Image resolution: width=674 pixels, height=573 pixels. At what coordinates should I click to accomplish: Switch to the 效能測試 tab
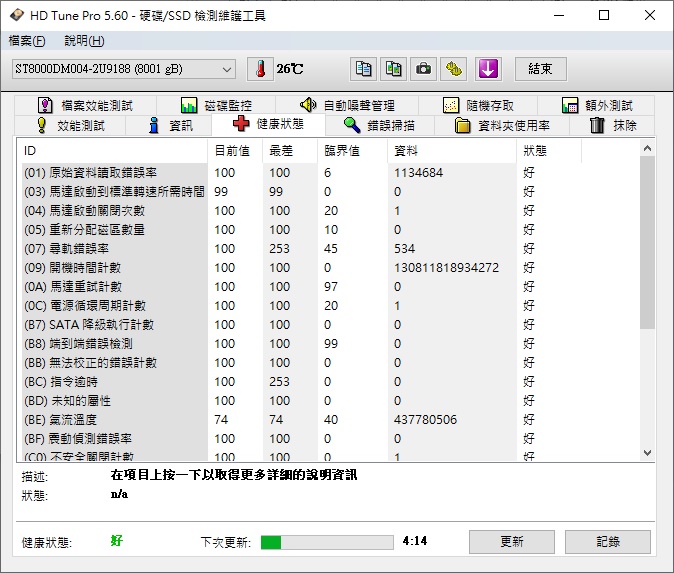pyautogui.click(x=70, y=126)
